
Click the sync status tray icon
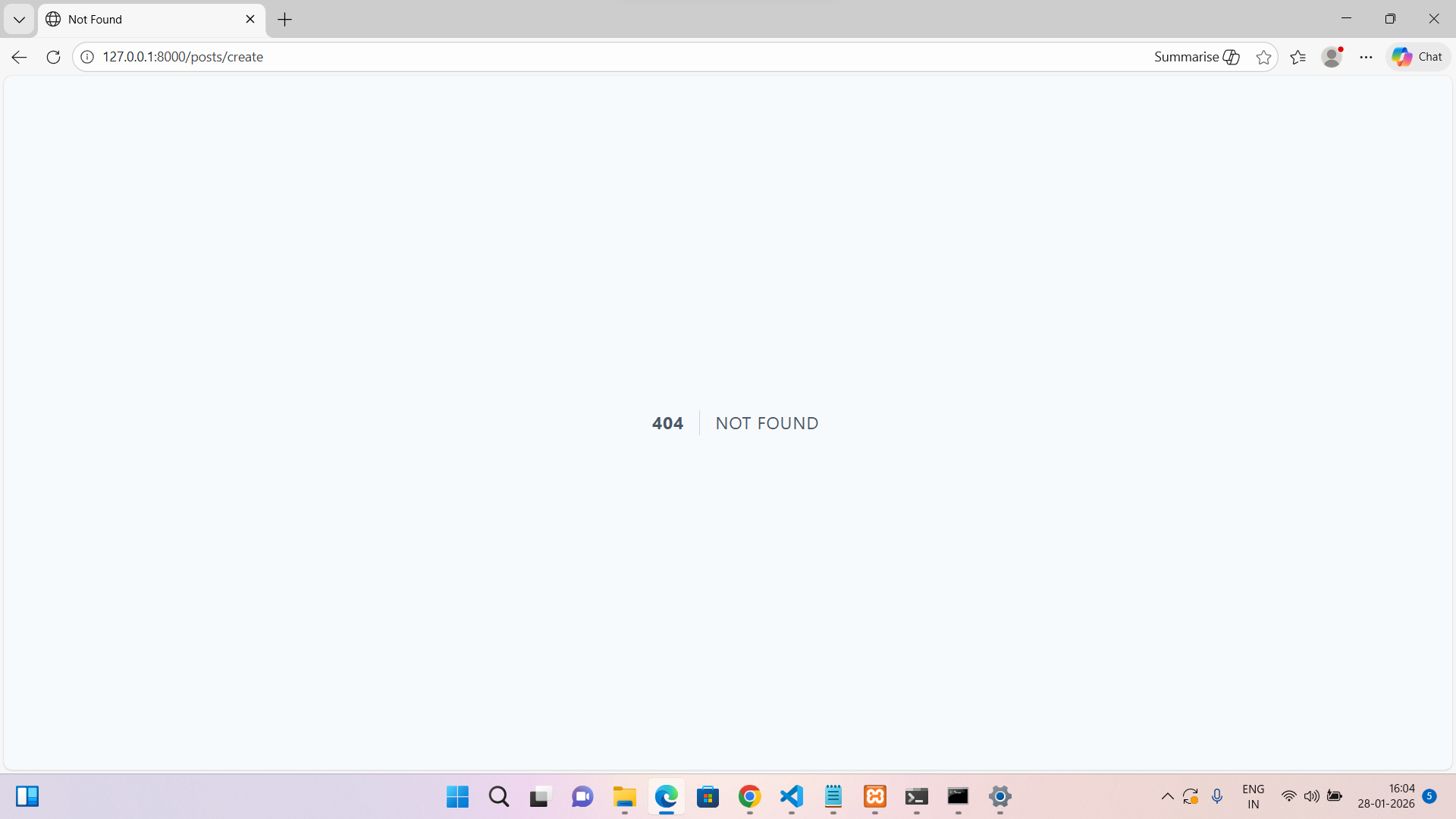coord(1191,796)
